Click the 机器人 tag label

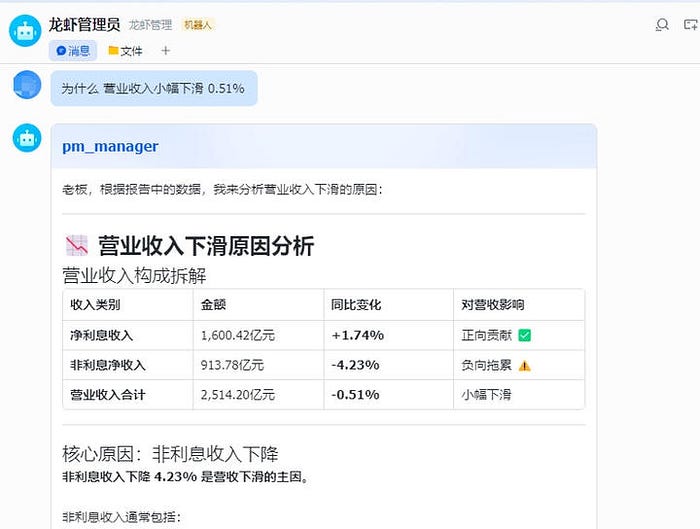point(197,25)
